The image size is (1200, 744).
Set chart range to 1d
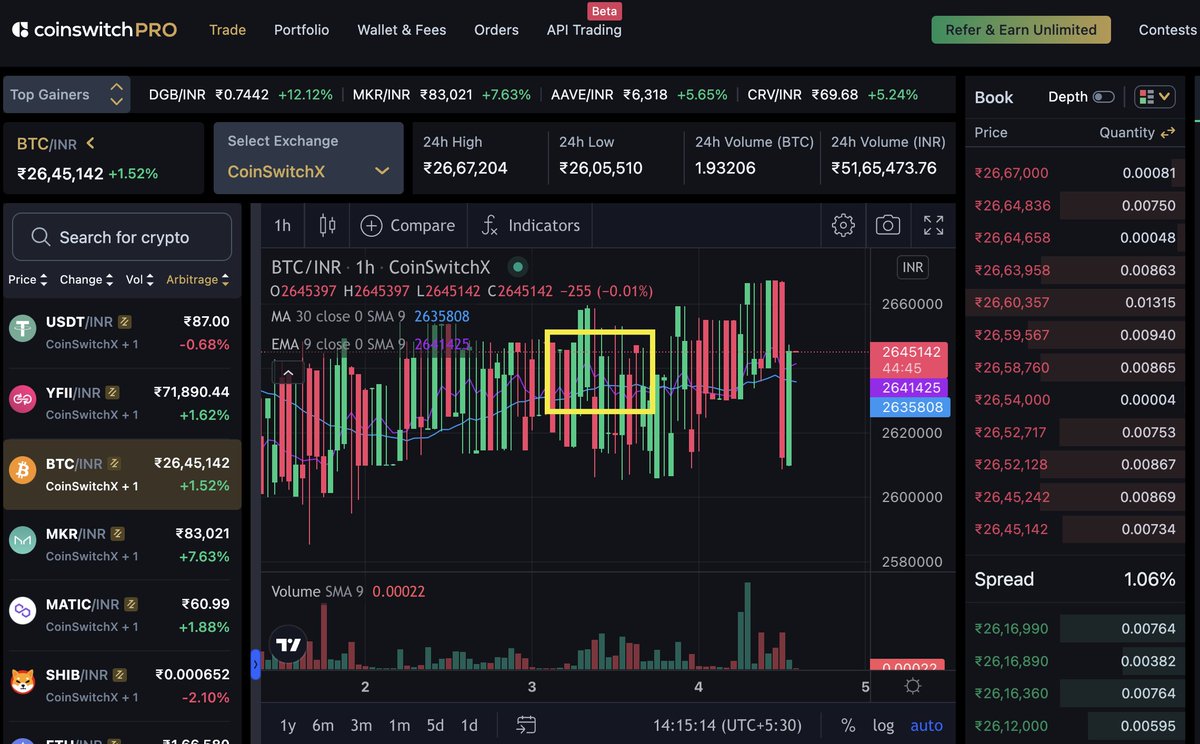(x=469, y=725)
